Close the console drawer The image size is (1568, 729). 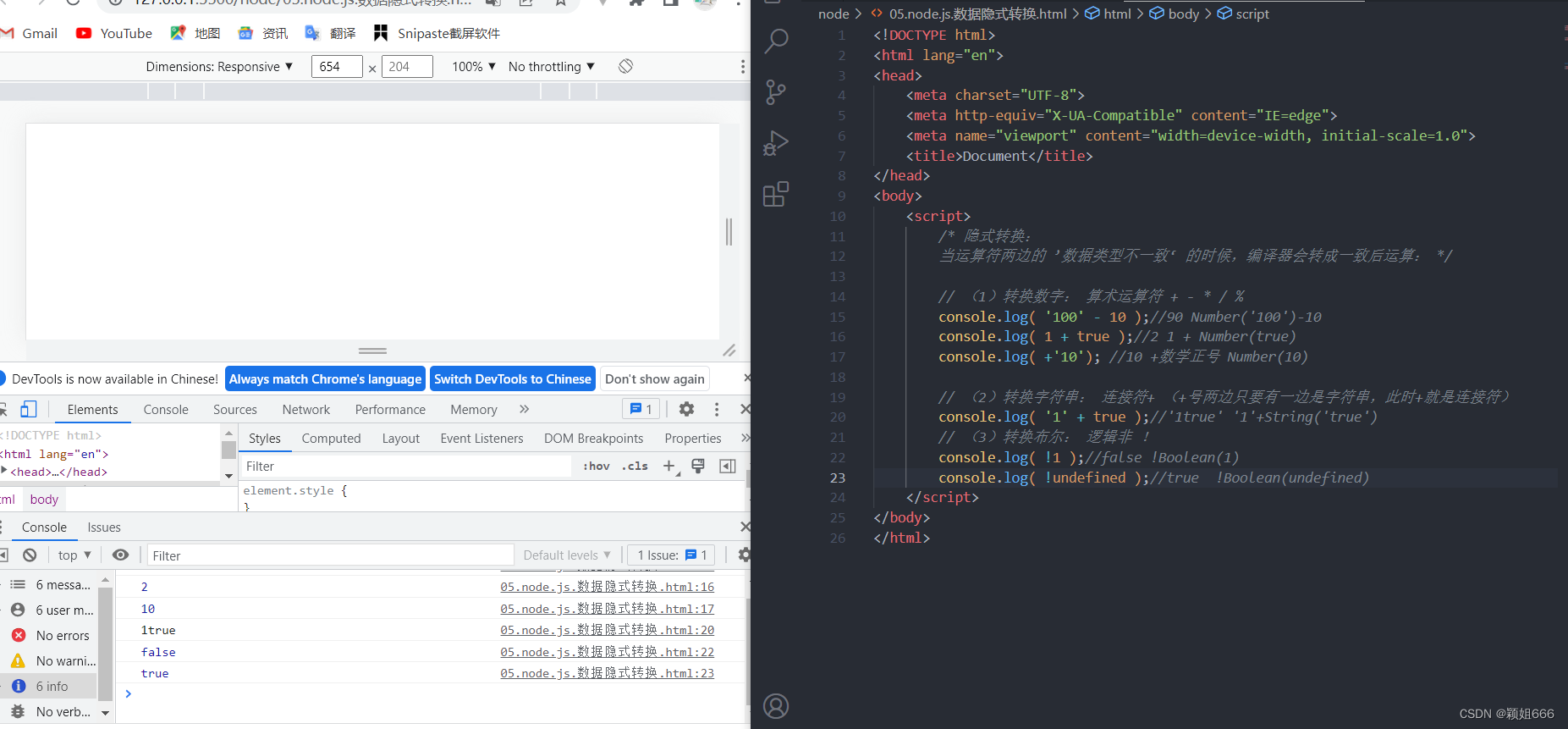745,527
